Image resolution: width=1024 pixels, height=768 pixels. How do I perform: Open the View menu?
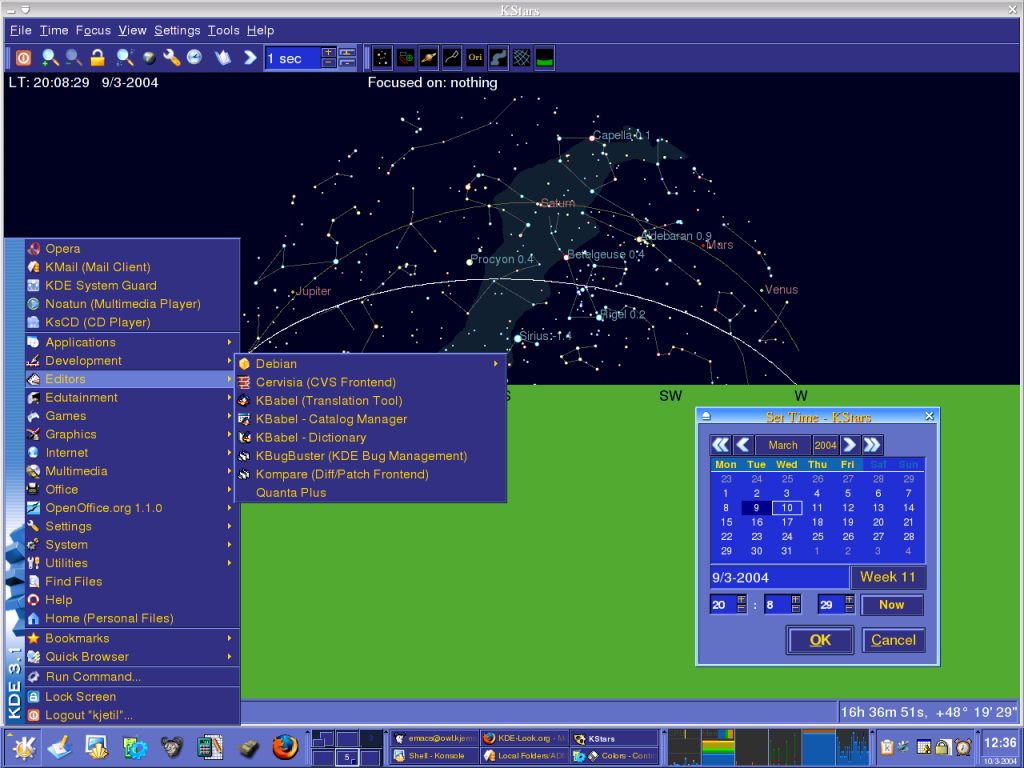[133, 30]
